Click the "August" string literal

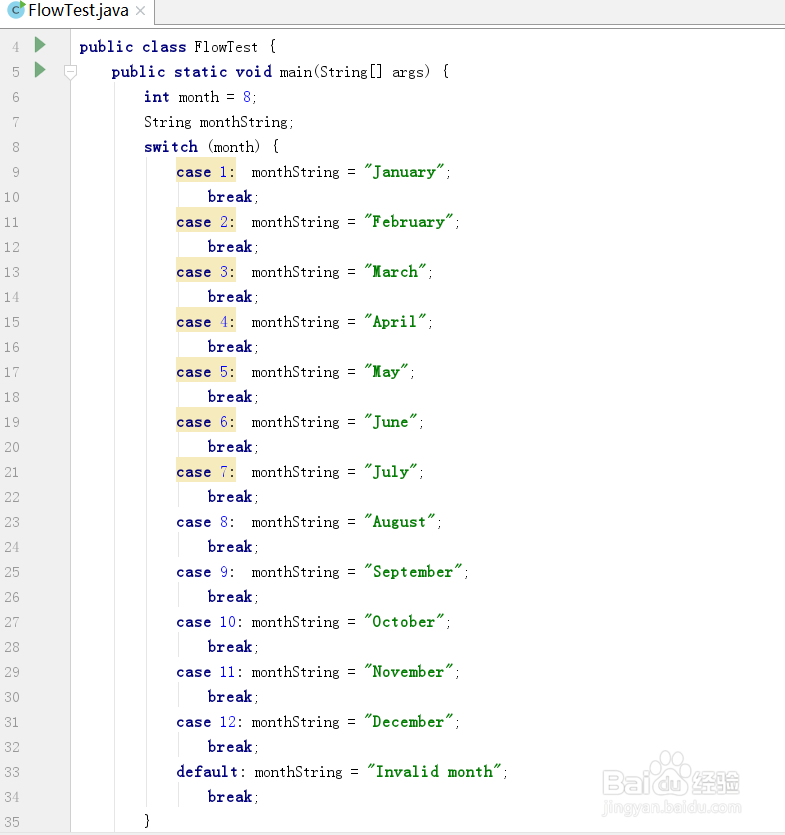point(400,521)
